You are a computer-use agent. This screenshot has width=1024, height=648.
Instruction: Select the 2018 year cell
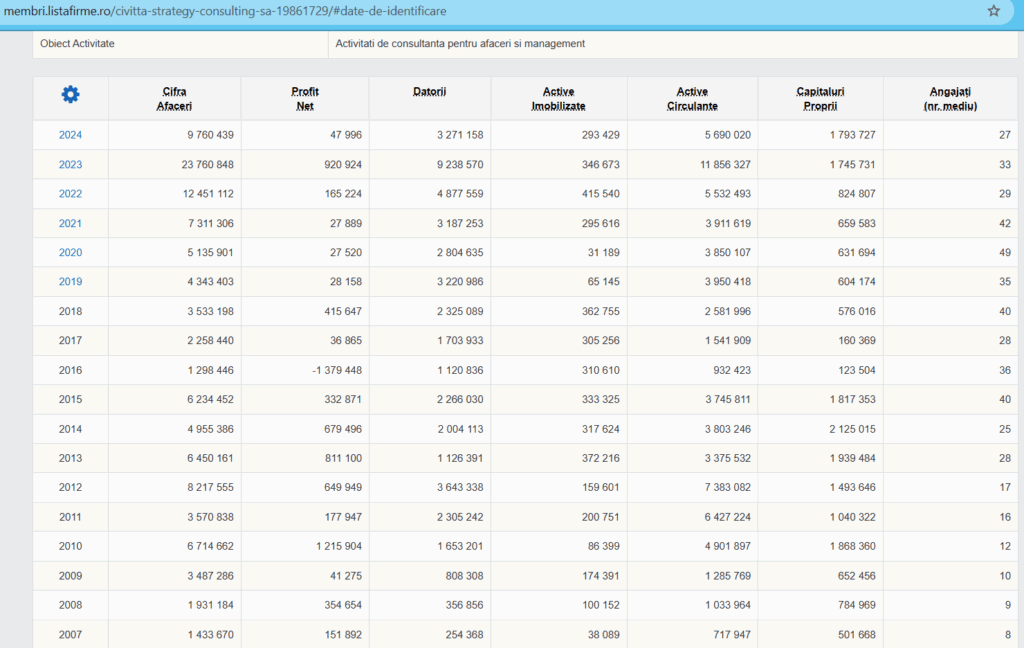coord(71,312)
